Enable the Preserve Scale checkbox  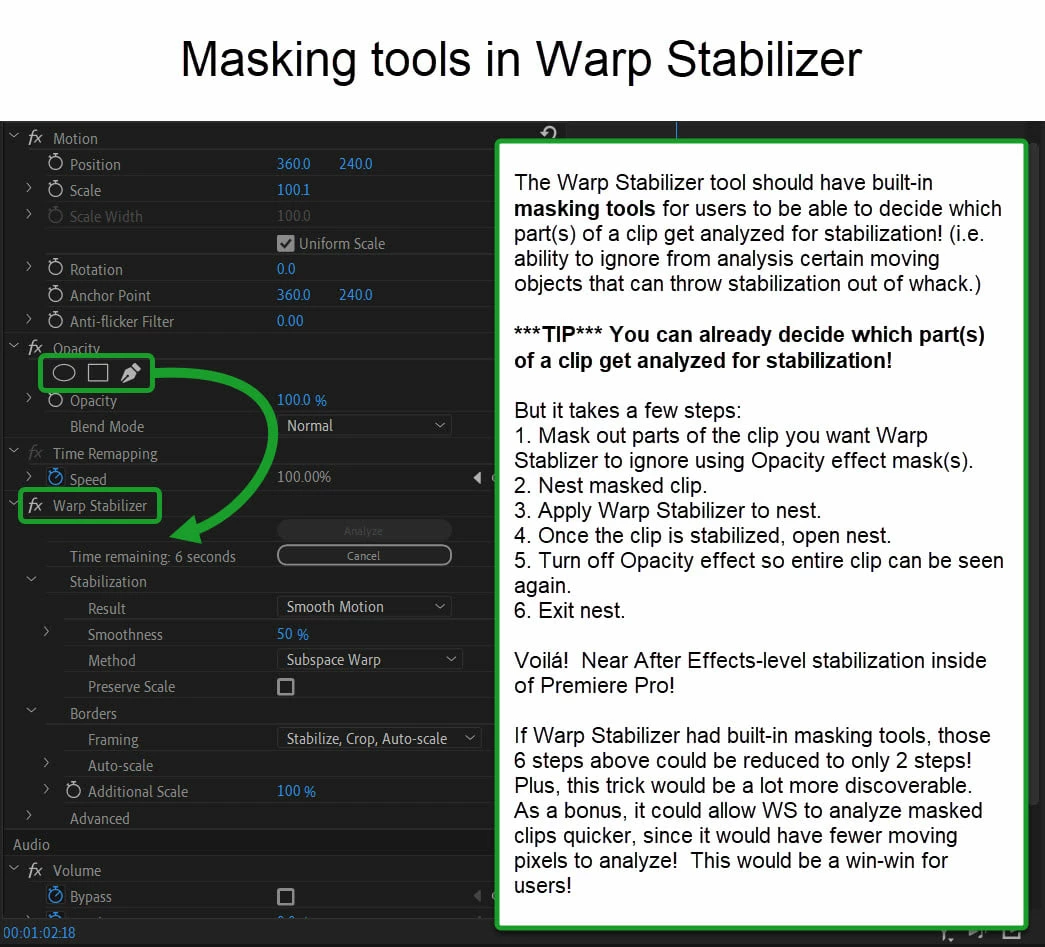pyautogui.click(x=285, y=686)
